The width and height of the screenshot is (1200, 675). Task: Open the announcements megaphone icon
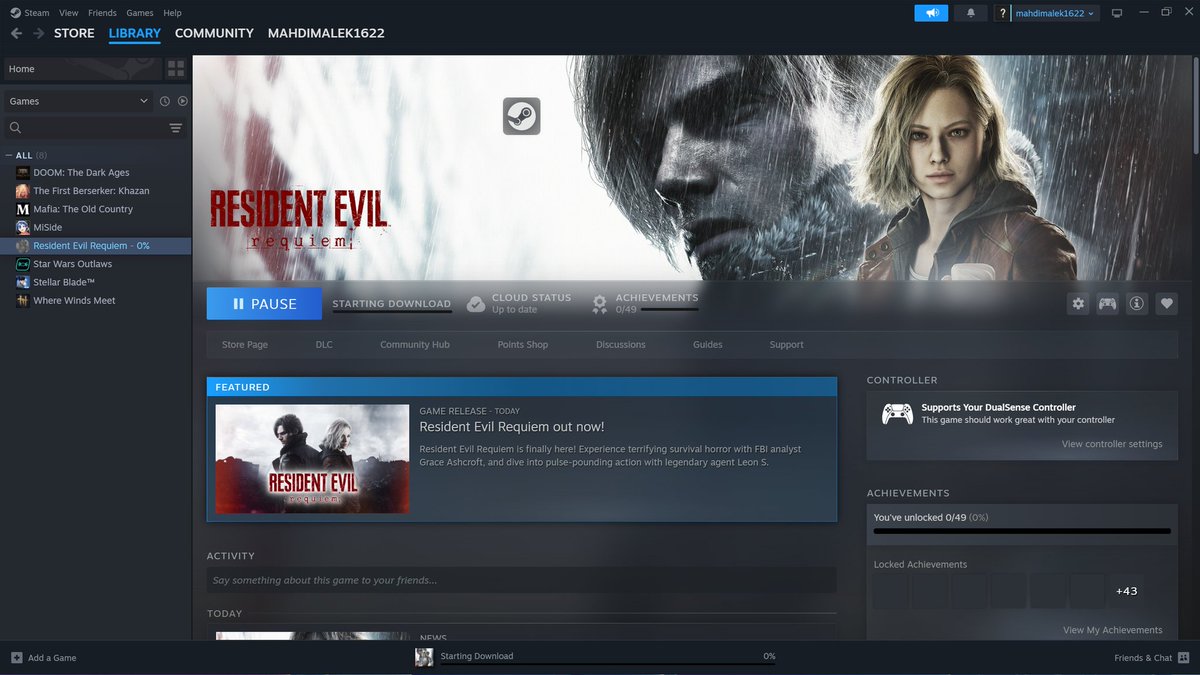pyautogui.click(x=931, y=13)
